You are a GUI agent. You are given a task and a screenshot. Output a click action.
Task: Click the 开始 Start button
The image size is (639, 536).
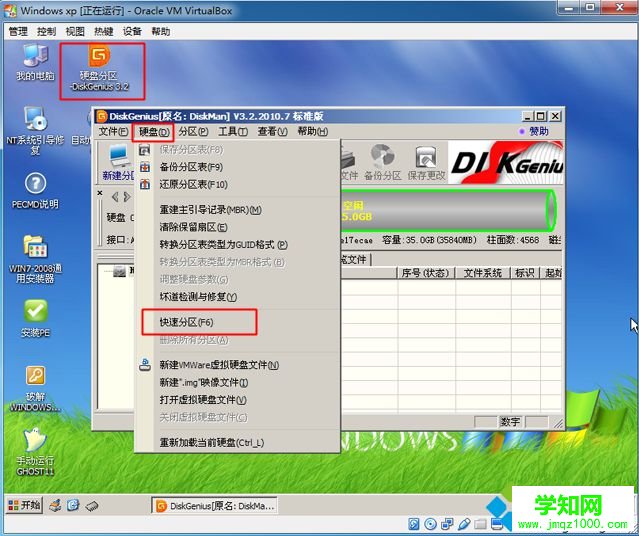pos(24,505)
